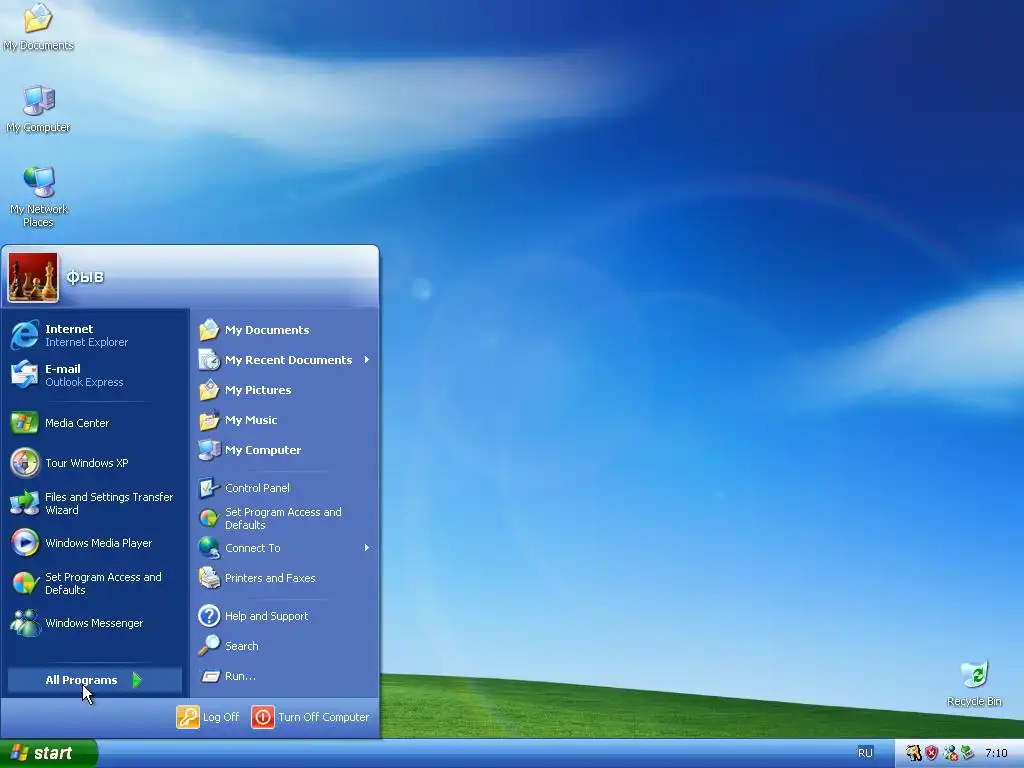The height and width of the screenshot is (768, 1024).
Task: Click the Outlook Express E-mail icon
Action: (25, 375)
